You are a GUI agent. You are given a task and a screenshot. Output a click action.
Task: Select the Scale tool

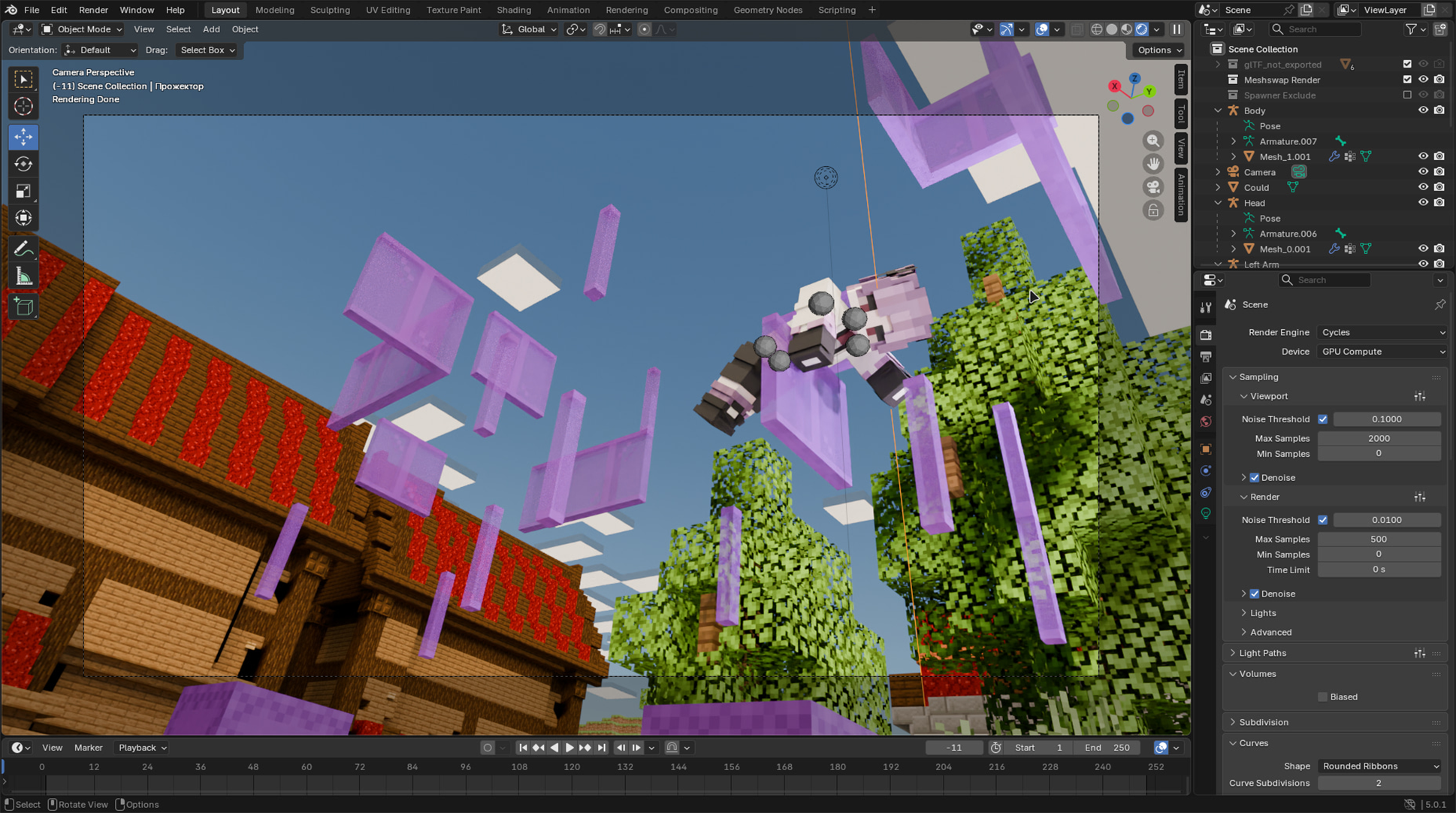tap(23, 191)
